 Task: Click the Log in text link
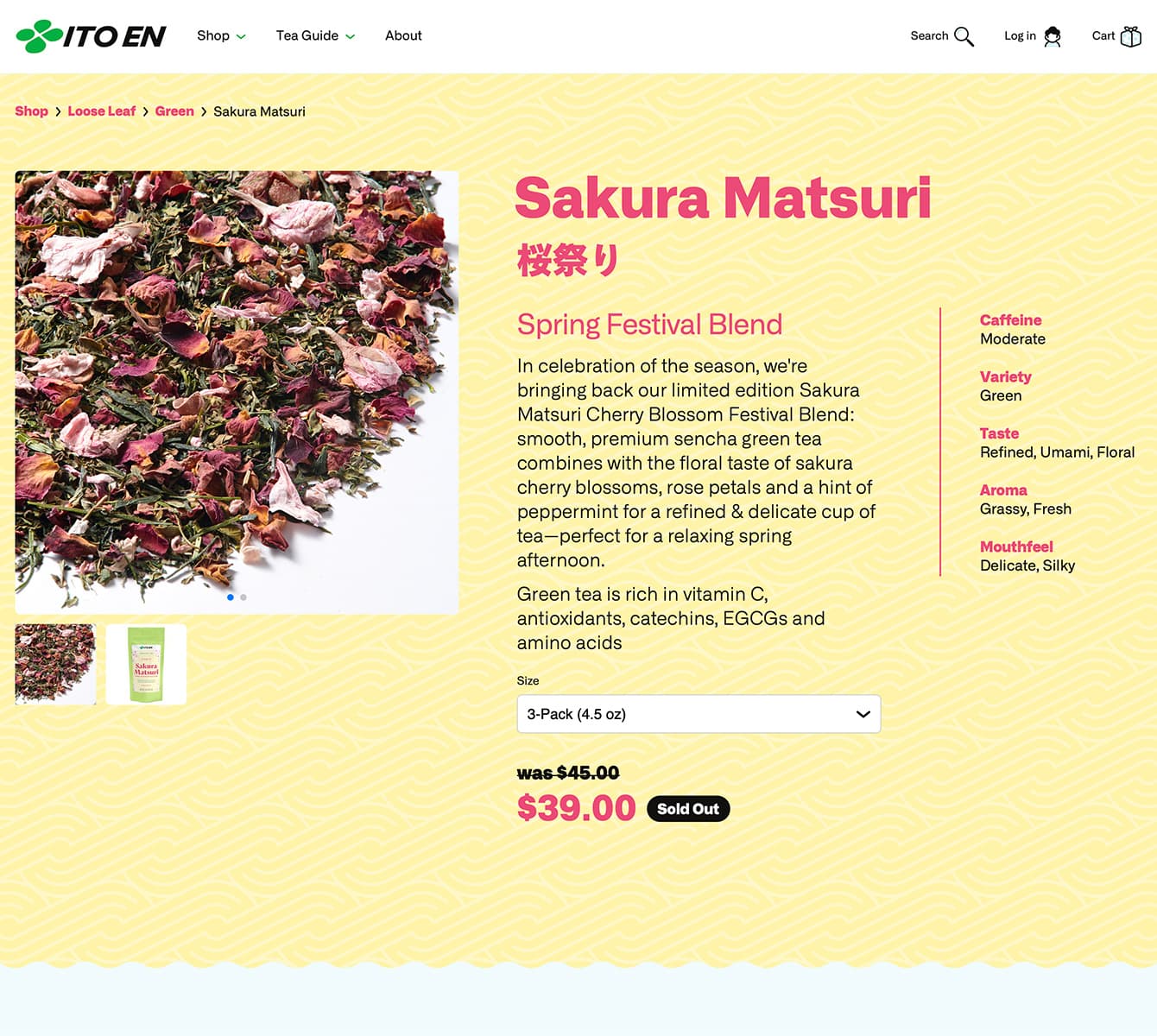coord(1020,36)
